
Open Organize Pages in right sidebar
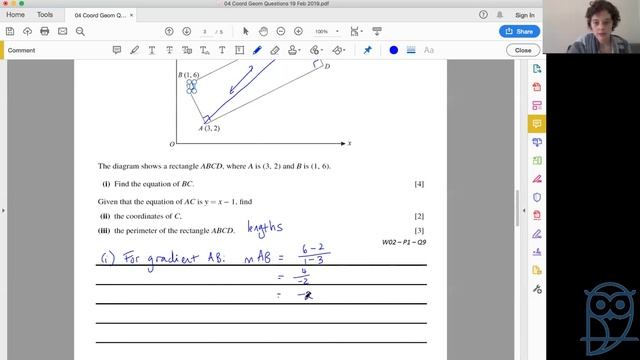coord(537,160)
